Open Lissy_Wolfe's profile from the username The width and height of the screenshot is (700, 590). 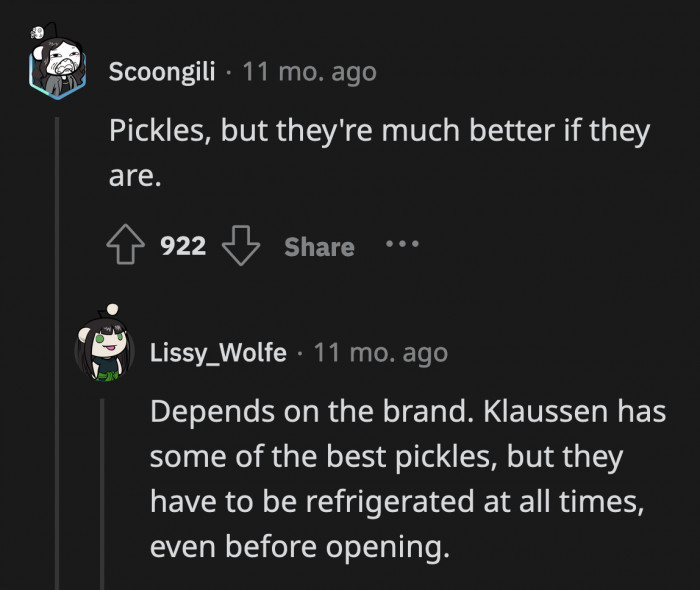218,353
